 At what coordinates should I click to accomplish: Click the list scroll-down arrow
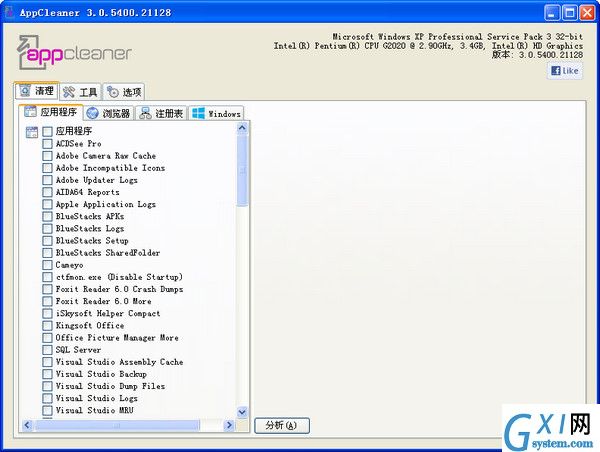242,412
